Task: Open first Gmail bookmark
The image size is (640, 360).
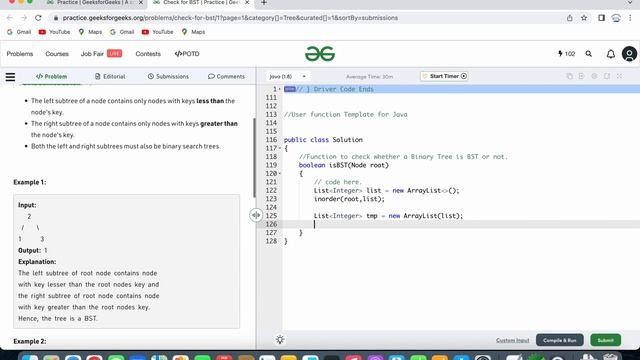Action: pyautogui.click(x=19, y=32)
